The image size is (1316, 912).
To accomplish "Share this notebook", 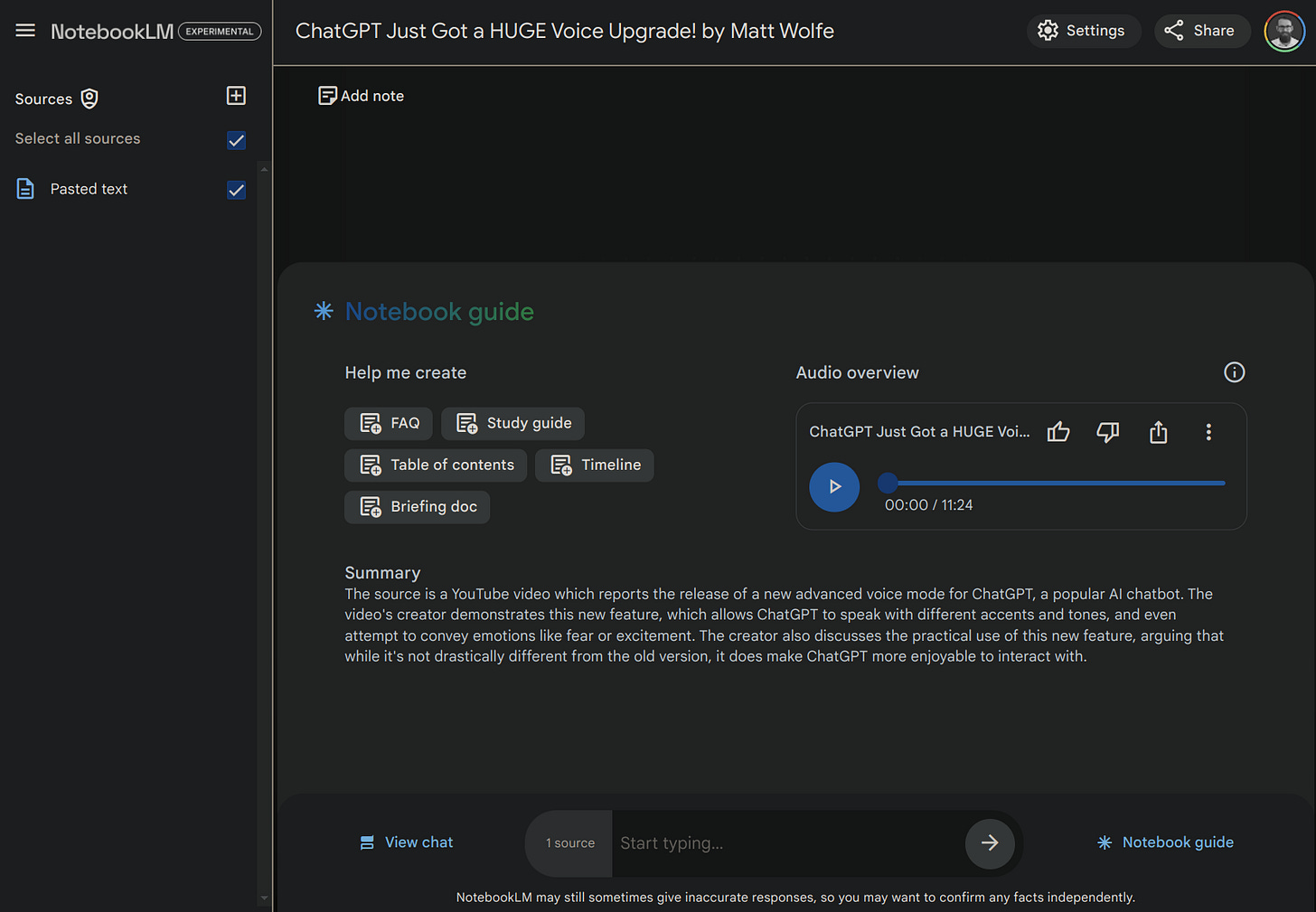I will coord(1201,31).
